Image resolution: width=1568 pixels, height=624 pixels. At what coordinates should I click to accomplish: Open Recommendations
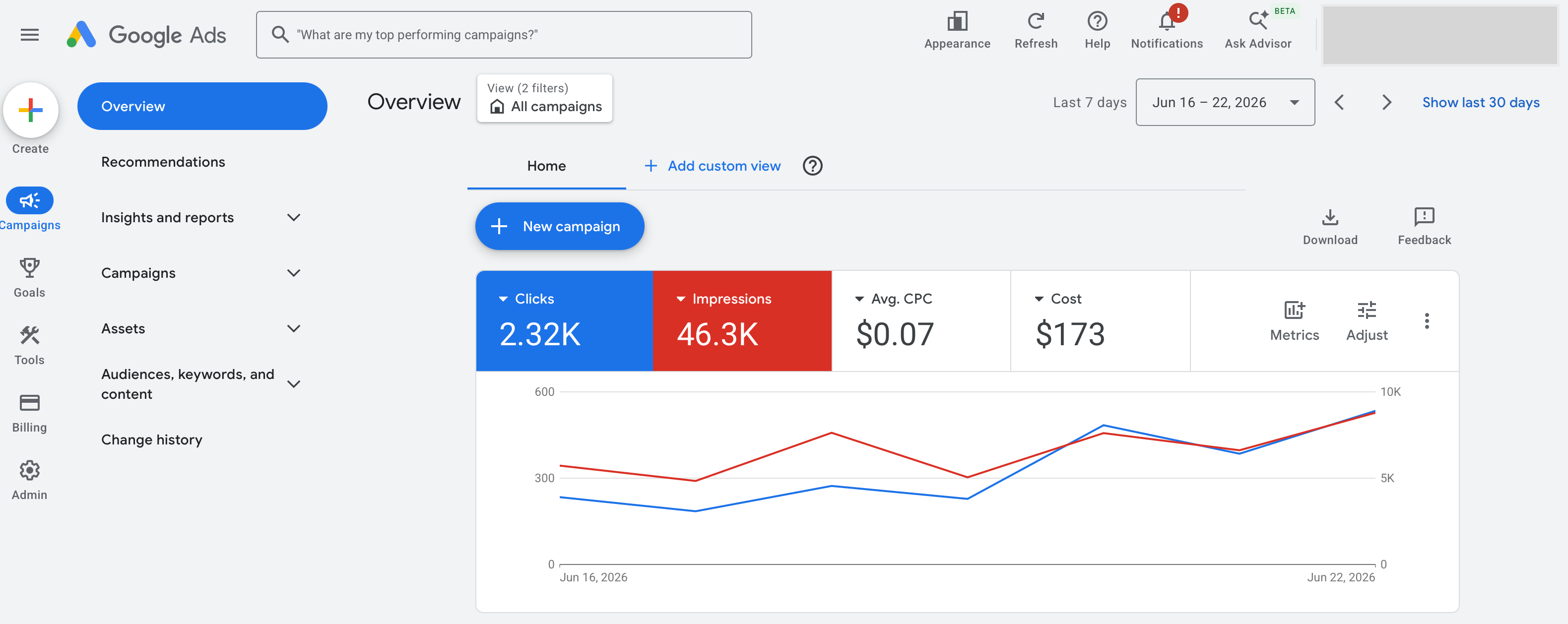click(163, 162)
